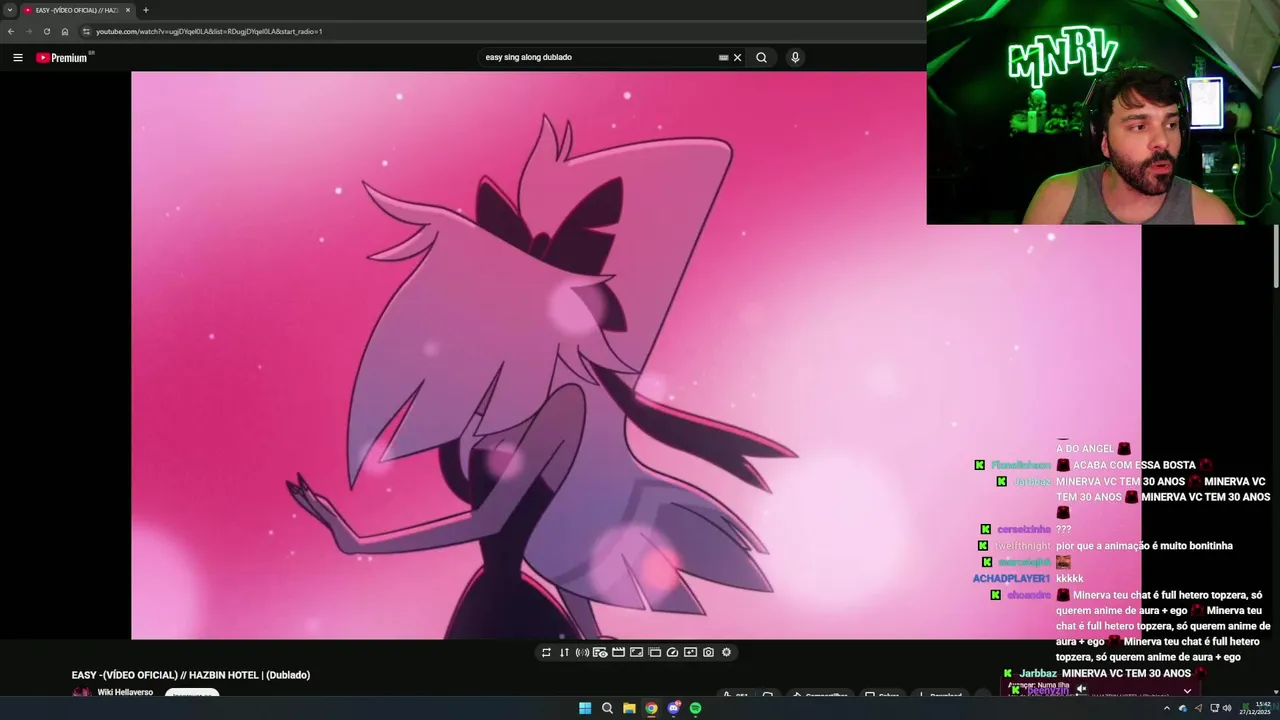Open the virtual keyboard in search box
The image size is (1280, 720).
tap(723, 57)
